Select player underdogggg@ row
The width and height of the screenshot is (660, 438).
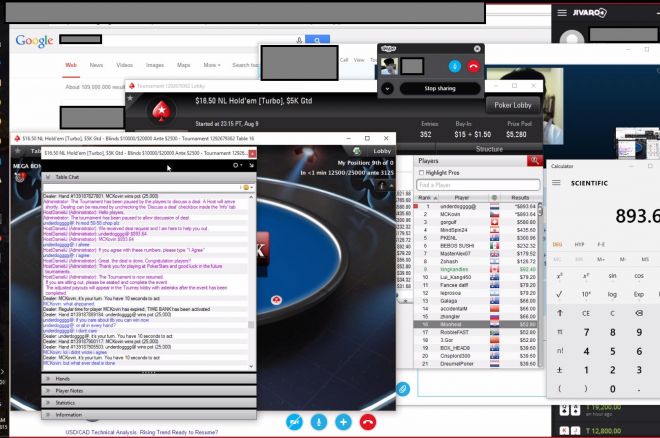475,207
